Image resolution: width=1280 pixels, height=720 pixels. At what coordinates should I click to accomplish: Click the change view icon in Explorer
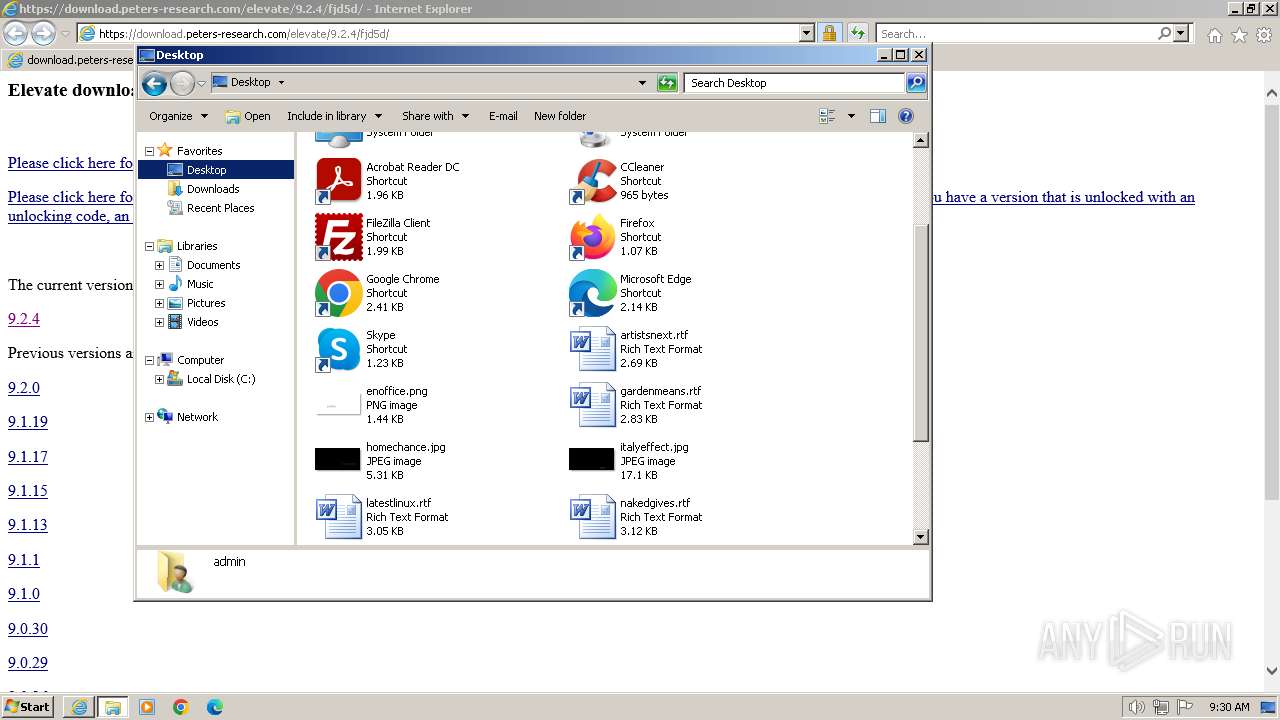[827, 116]
